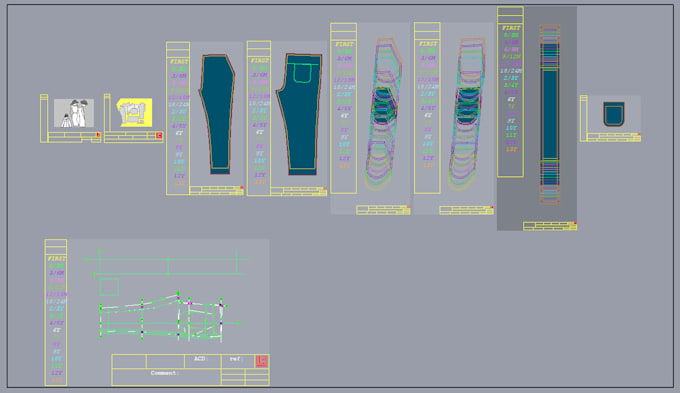Click the Comment: field in title block
Screen dimensions: 680x393
point(166,377)
